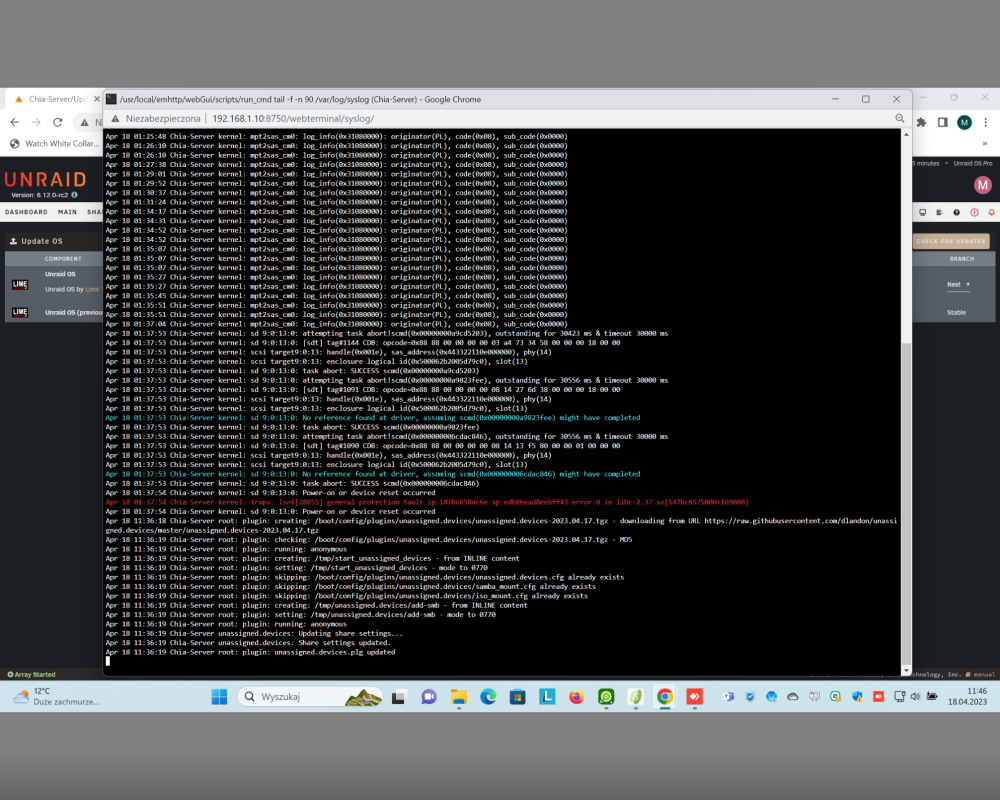Minimize the syslog Chrome window
Image resolution: width=1000 pixels, height=800 pixels.
[x=835, y=99]
